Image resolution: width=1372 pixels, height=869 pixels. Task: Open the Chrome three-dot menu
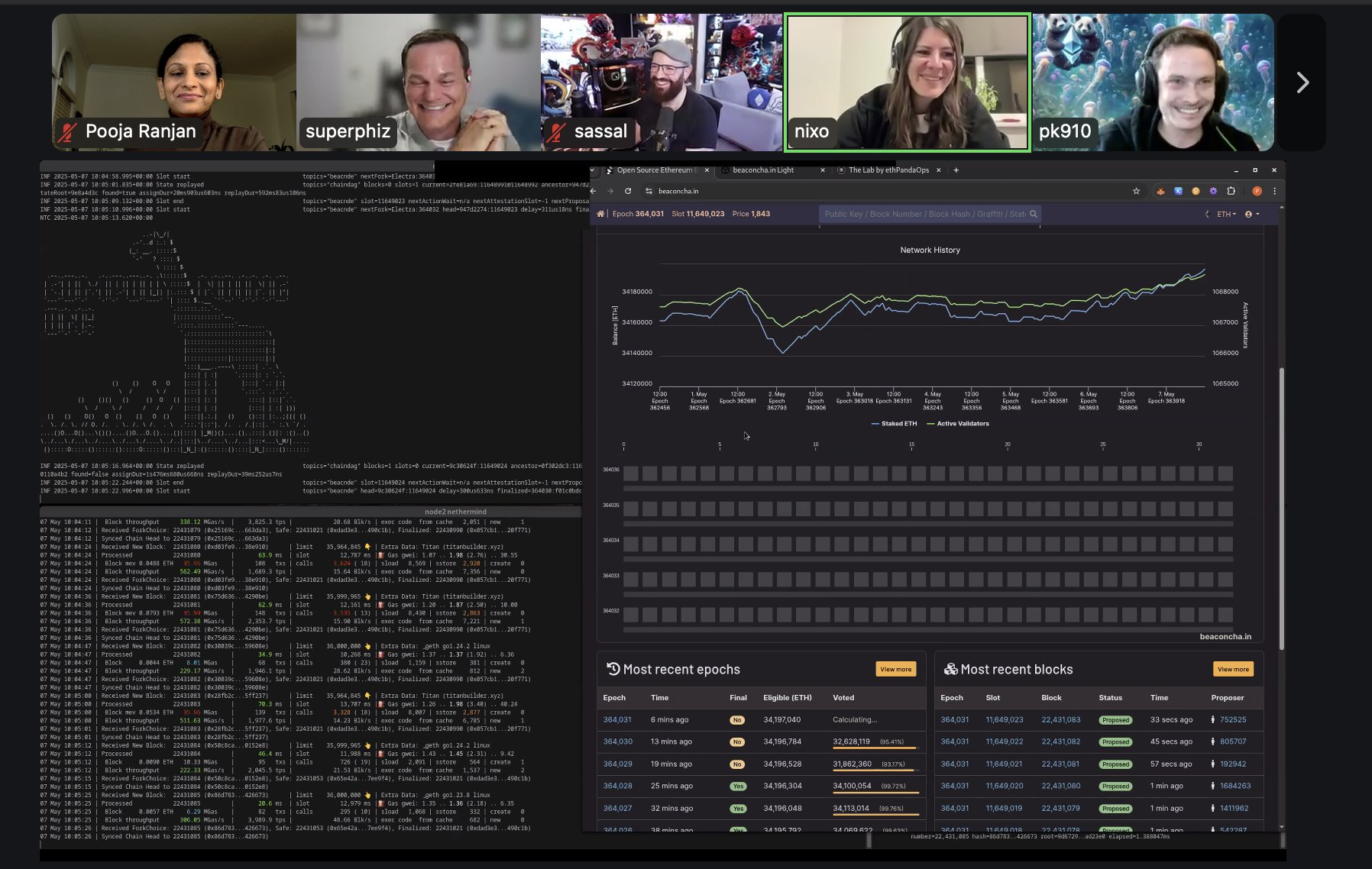point(1274,191)
